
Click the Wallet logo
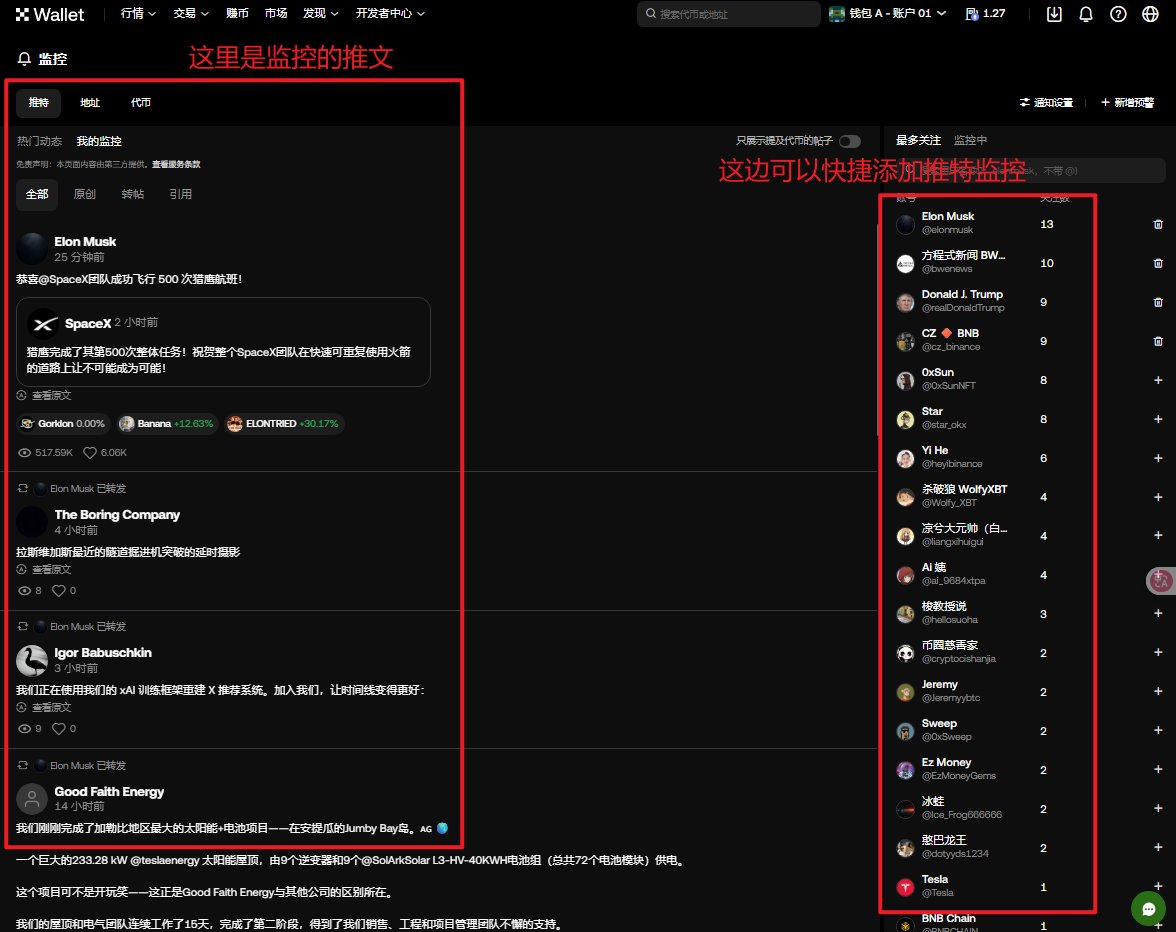50,14
